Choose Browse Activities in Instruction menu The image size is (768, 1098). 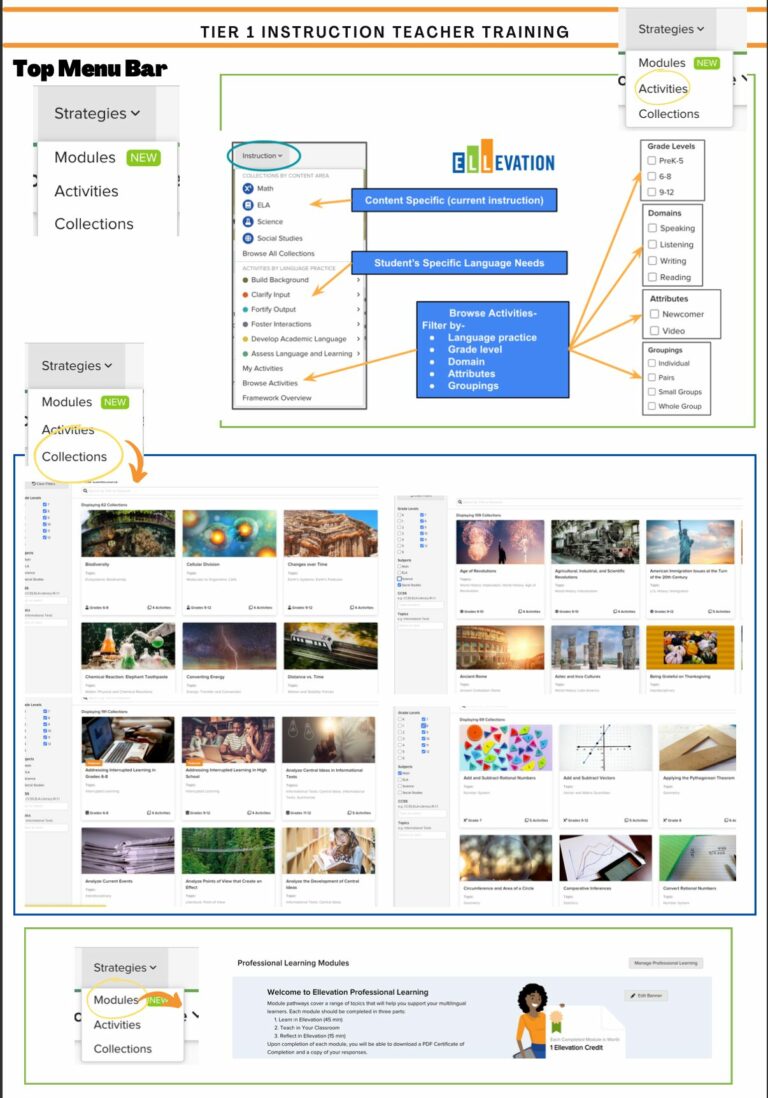point(270,383)
